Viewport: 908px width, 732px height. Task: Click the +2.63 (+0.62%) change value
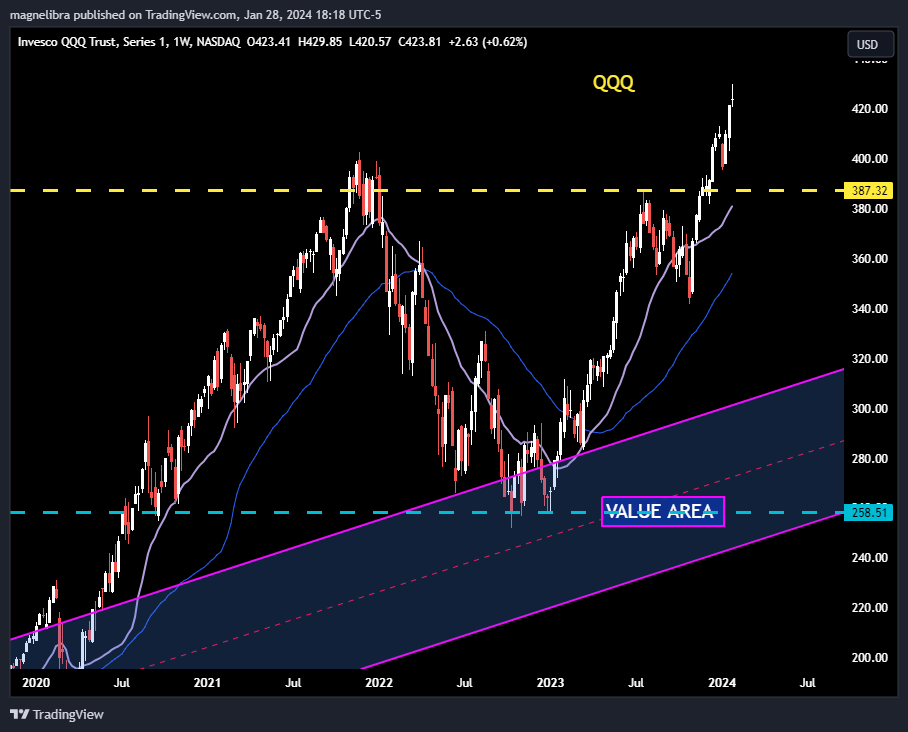click(x=488, y=42)
